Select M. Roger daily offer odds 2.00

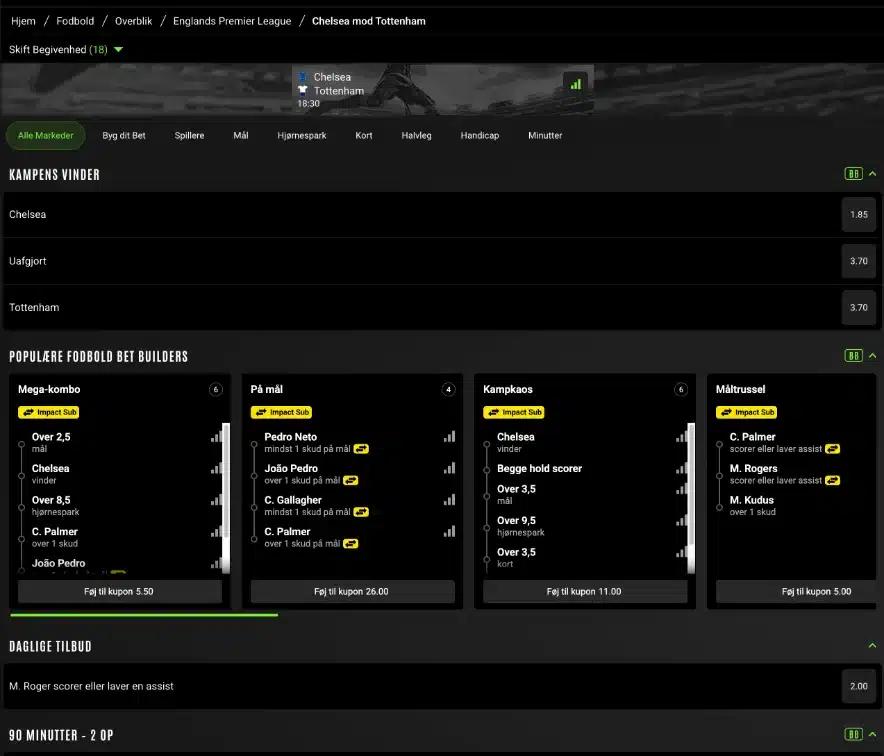pyautogui.click(x=859, y=686)
